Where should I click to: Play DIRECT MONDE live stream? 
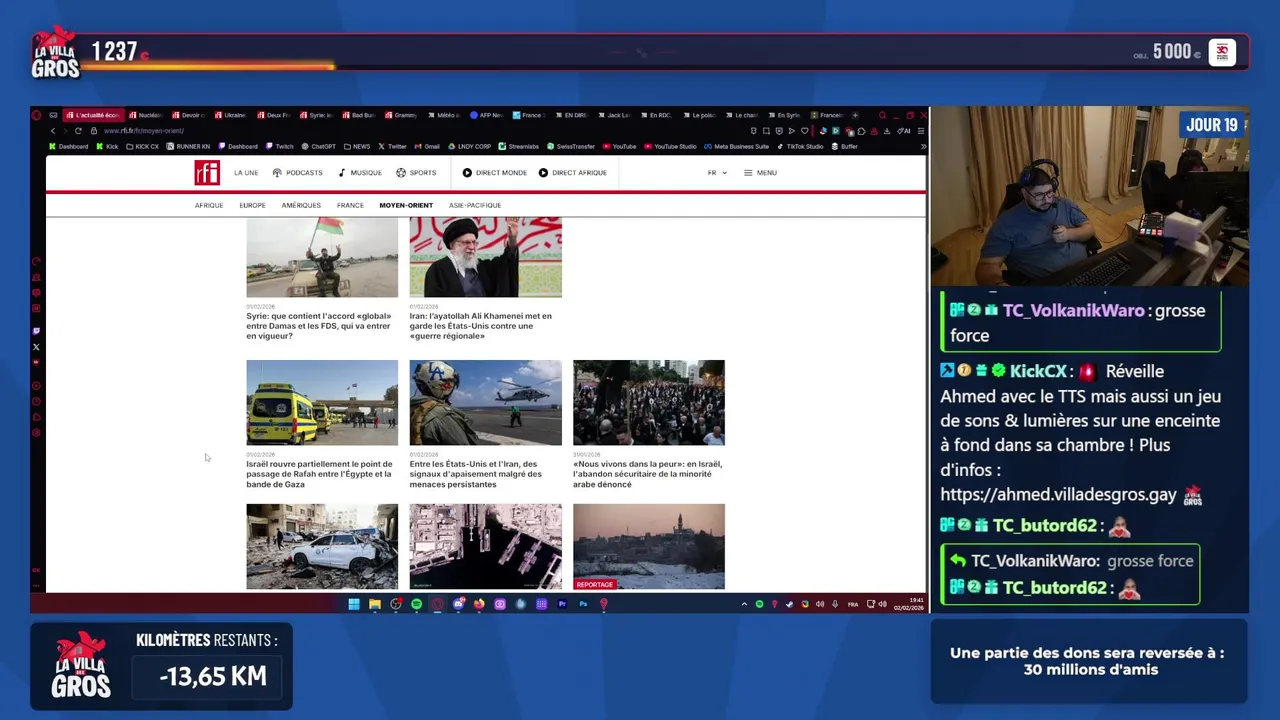coord(494,173)
